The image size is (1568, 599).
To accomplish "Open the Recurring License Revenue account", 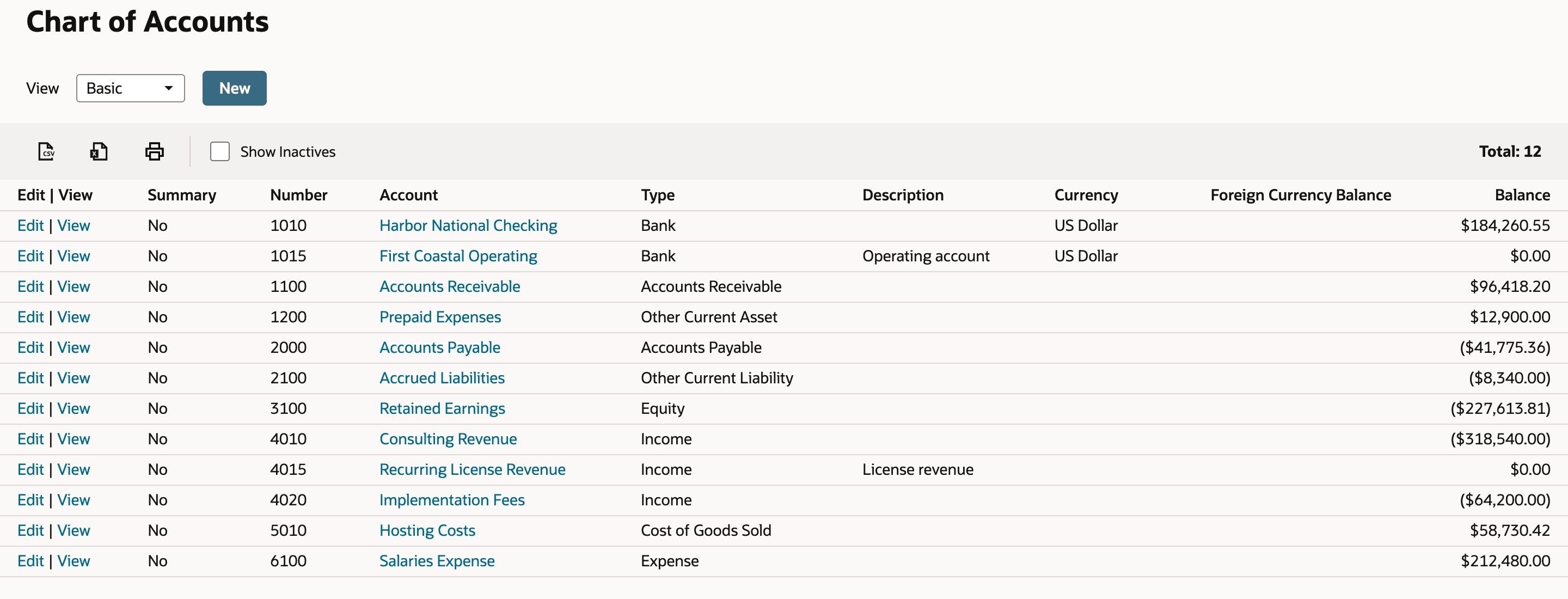I will pos(473,469).
